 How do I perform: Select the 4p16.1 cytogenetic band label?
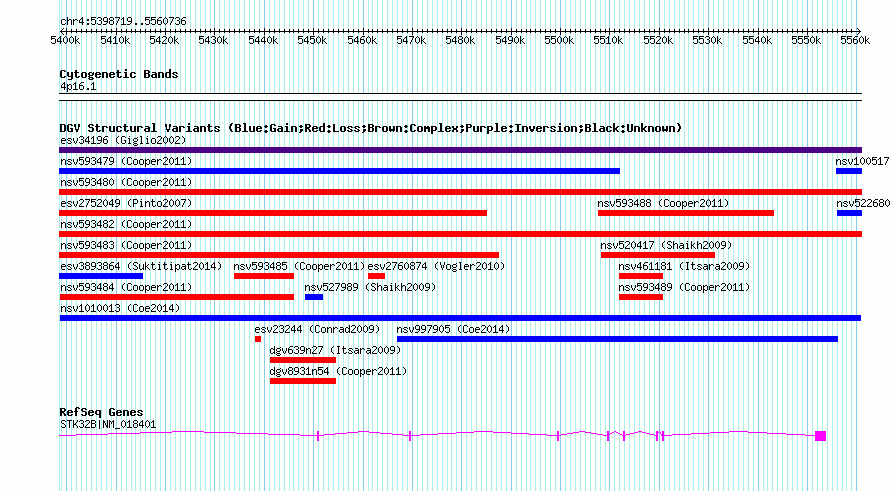tap(78, 86)
